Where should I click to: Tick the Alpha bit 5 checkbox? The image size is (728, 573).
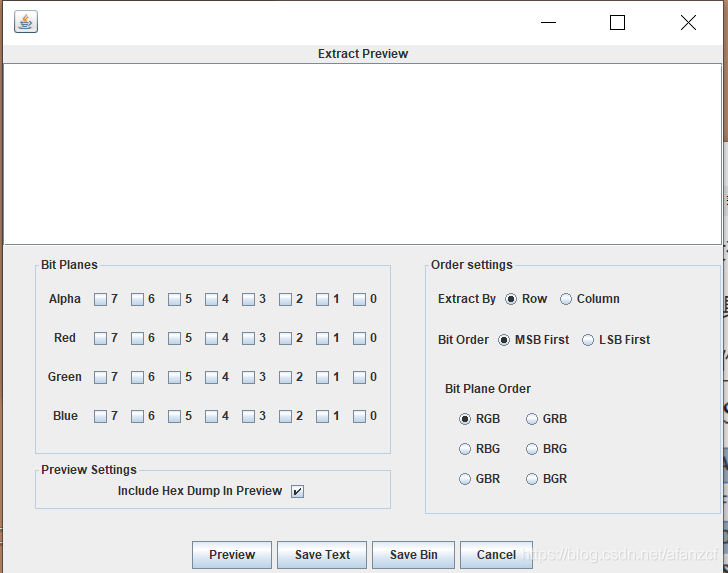(x=175, y=300)
